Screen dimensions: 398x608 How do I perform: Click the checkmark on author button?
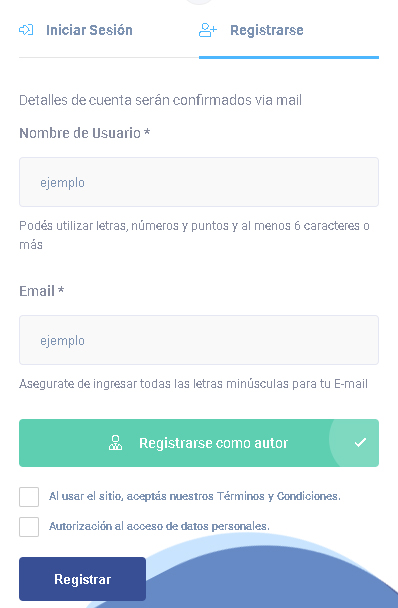coord(360,442)
